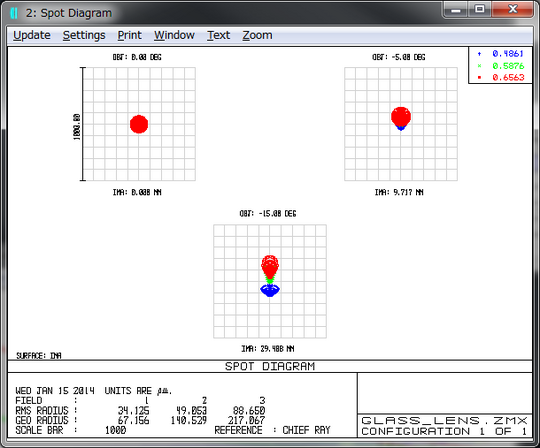Click the SPOT DIAGRAM title text

click(270, 366)
